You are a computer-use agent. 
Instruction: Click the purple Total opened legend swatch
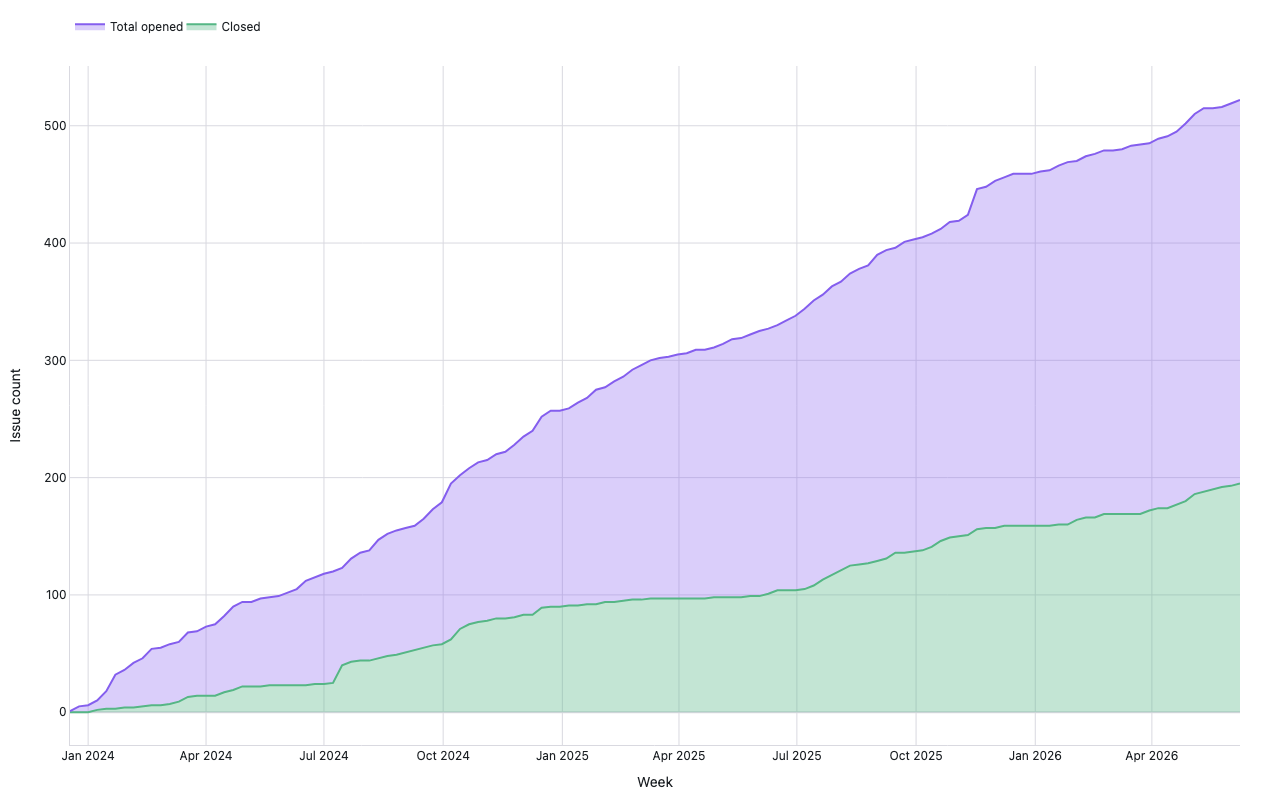coord(90,27)
